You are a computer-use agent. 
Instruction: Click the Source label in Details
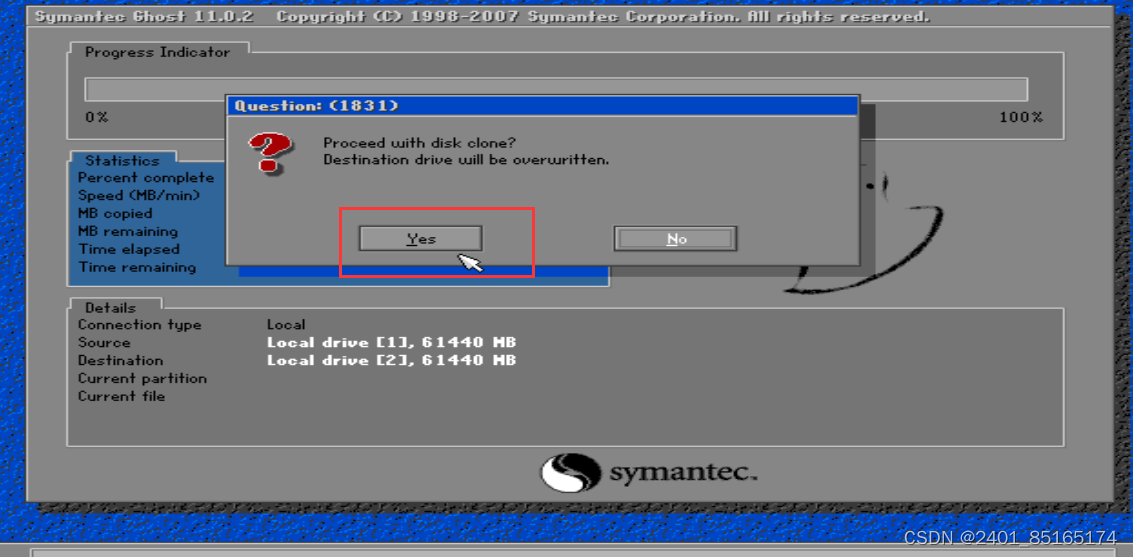[x=104, y=342]
